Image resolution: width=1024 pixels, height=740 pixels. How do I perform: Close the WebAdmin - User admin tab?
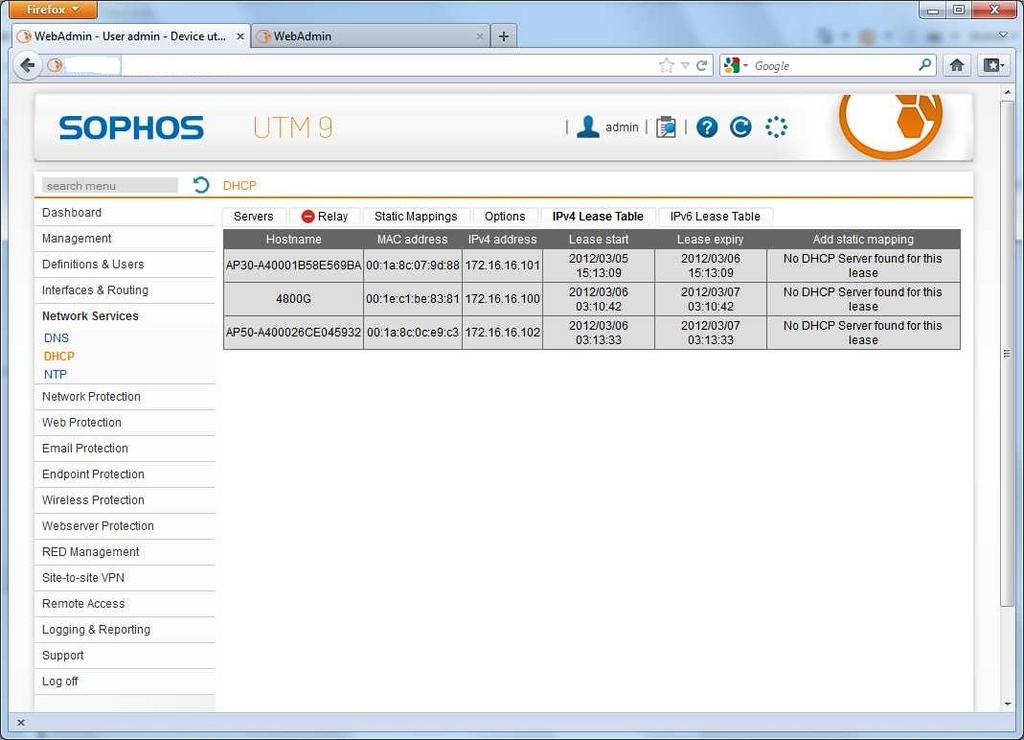[240, 37]
